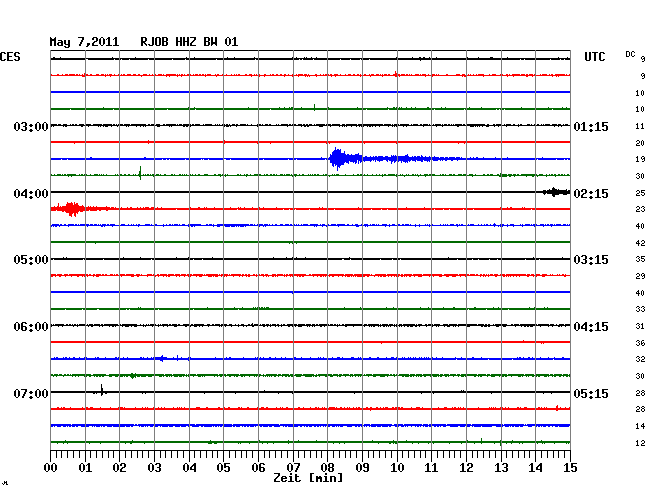Click the x-axis tick label '12'
This screenshot has height=494, width=650.
(x=466, y=468)
